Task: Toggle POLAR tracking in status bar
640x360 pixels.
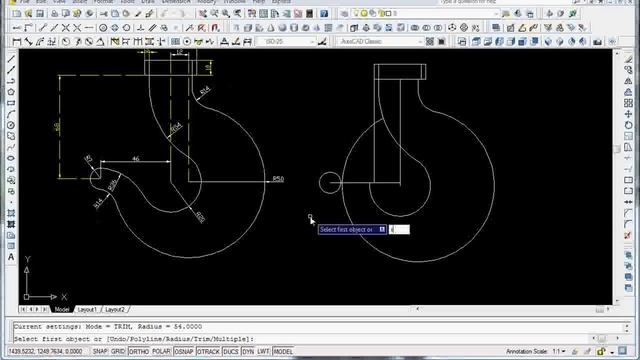Action: [x=161, y=351]
